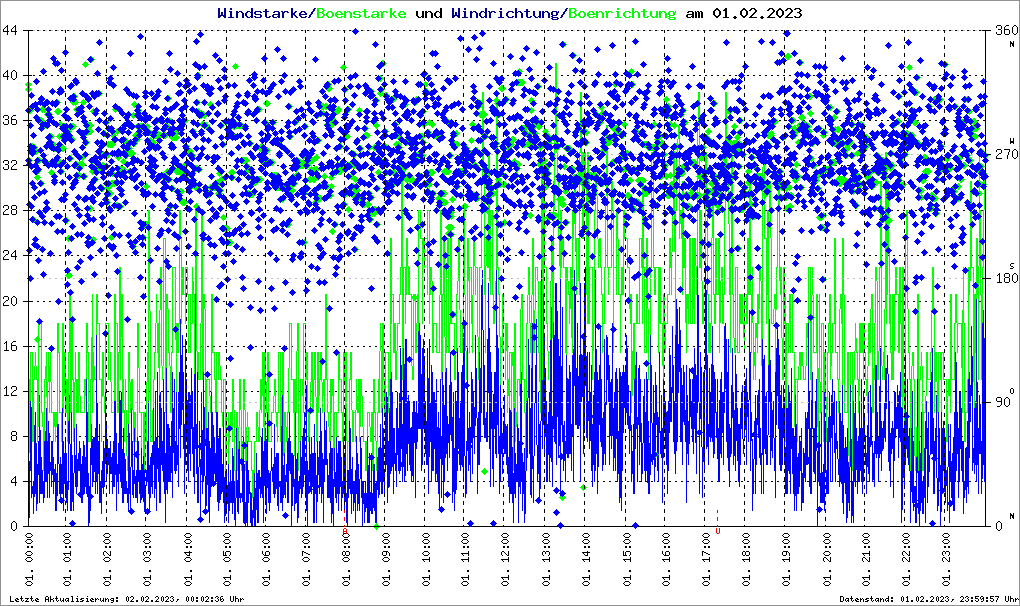Click the direction axis value 90
The height and width of the screenshot is (606, 1020).
(x=1002, y=402)
